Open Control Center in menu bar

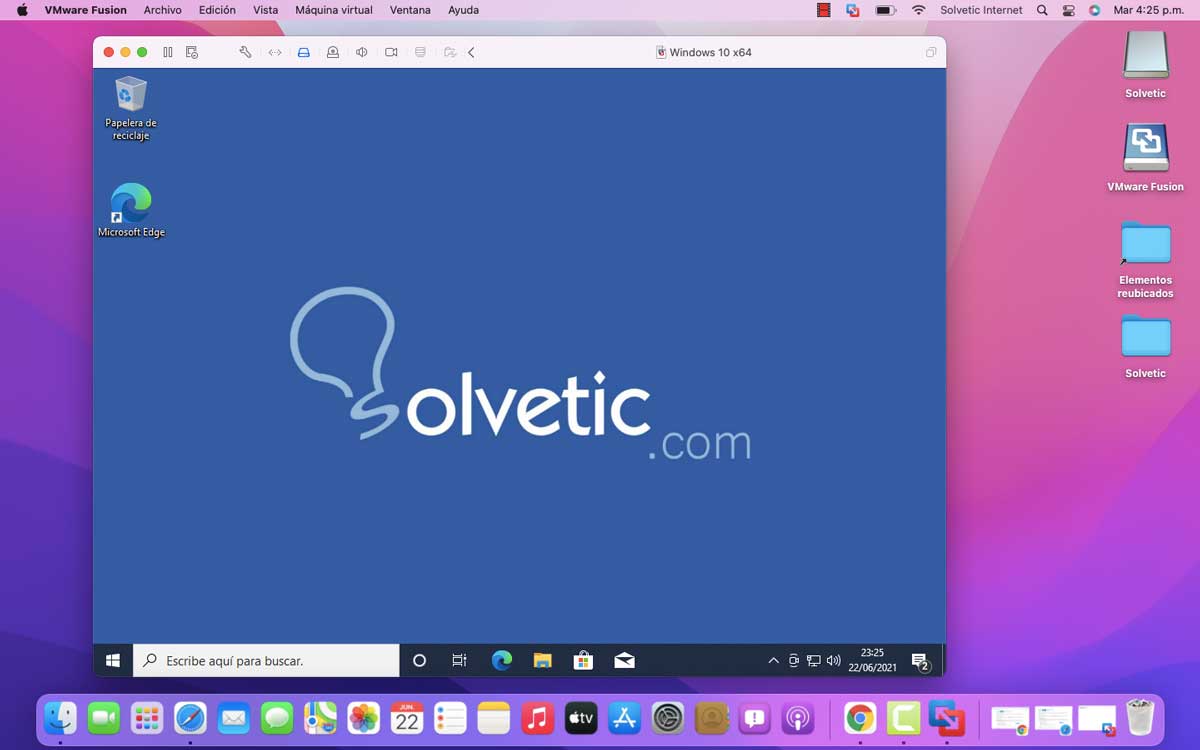point(1068,10)
